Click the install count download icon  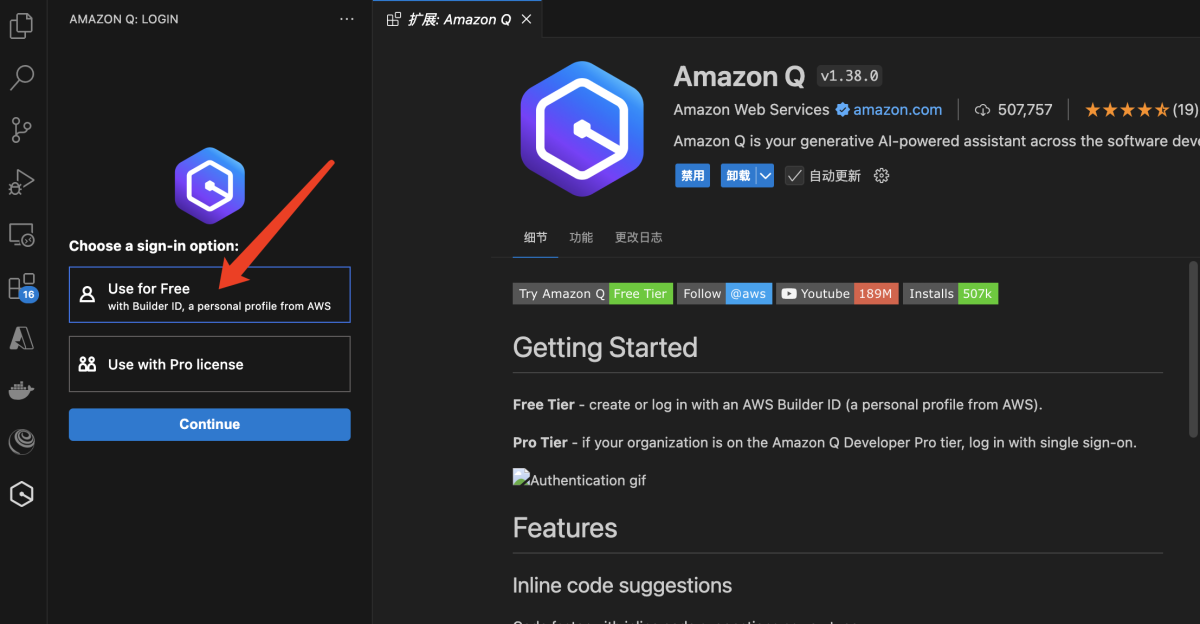982,110
